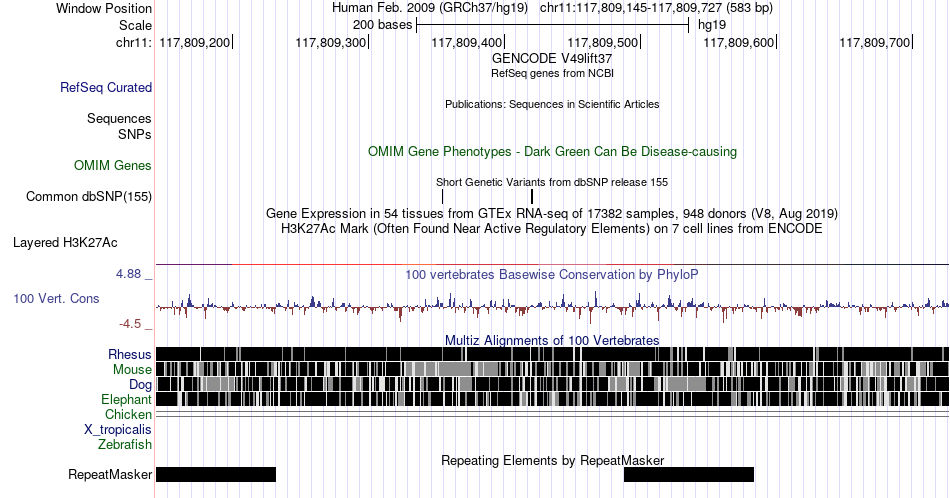Screen dimensions: 950x498
Task: Click the GTEx Gene Expression title text
Action: [552, 213]
